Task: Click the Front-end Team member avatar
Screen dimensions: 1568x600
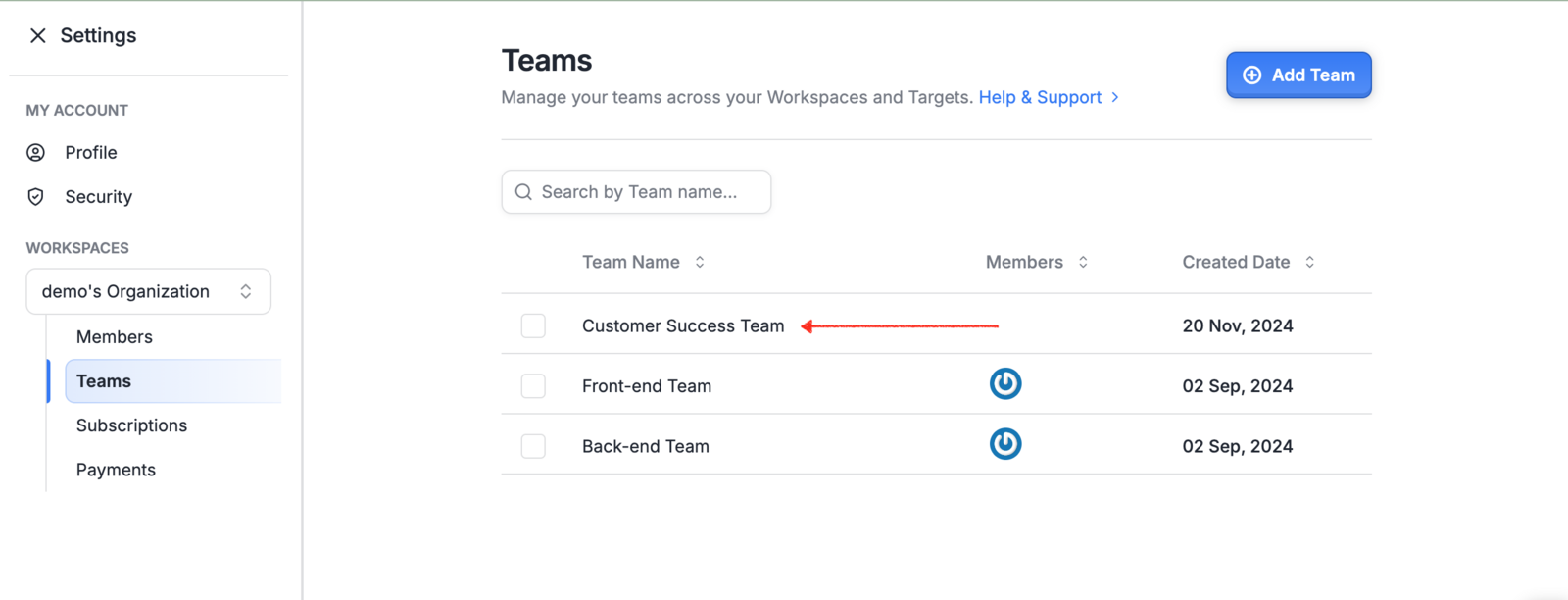Action: 1005,383
